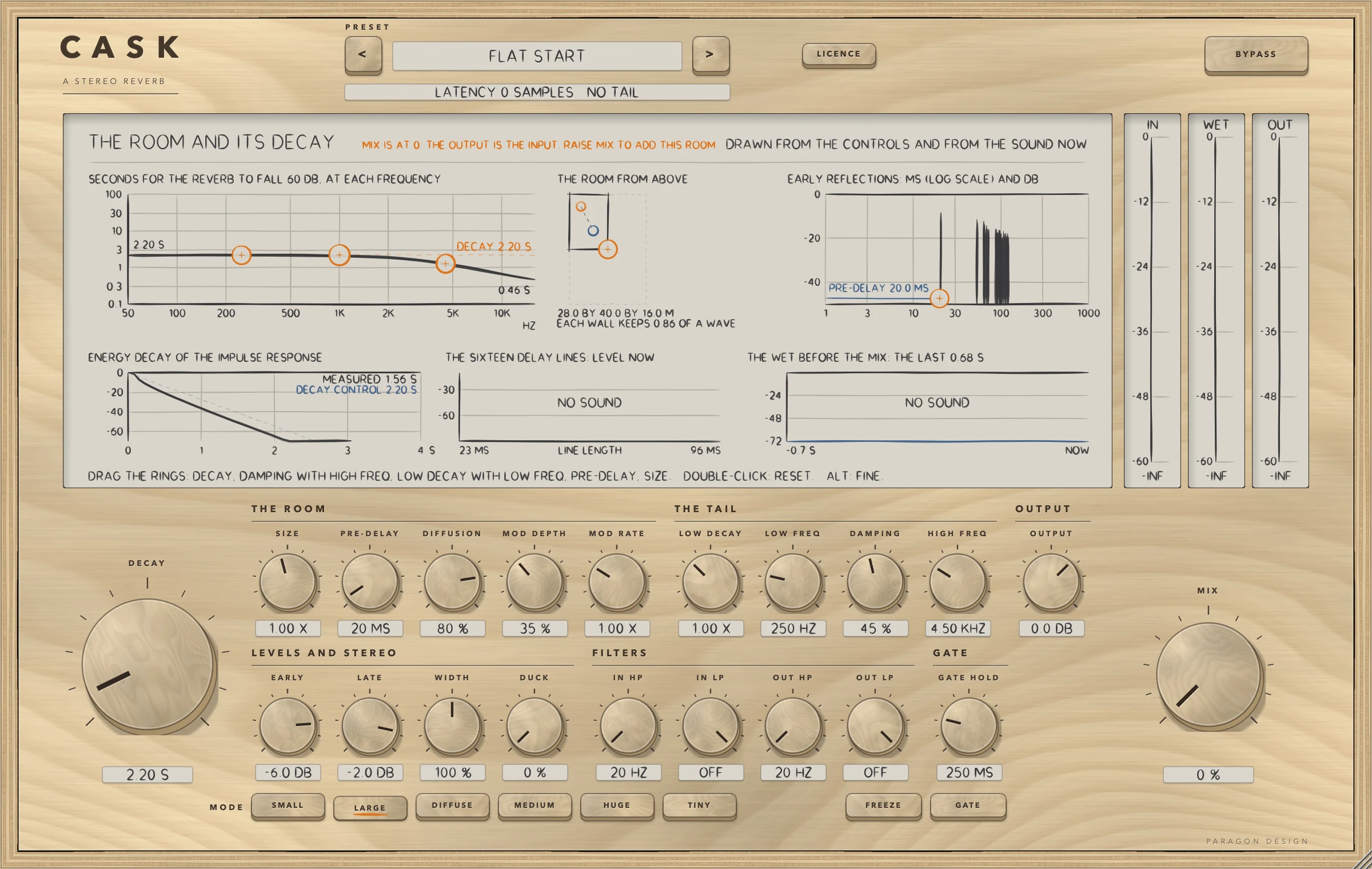
Task: Click the IN HP filter knob
Action: (628, 726)
